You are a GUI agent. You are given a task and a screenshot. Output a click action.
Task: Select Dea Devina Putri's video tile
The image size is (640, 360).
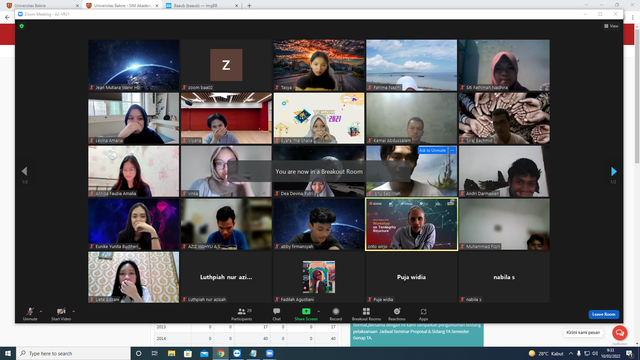(319, 171)
